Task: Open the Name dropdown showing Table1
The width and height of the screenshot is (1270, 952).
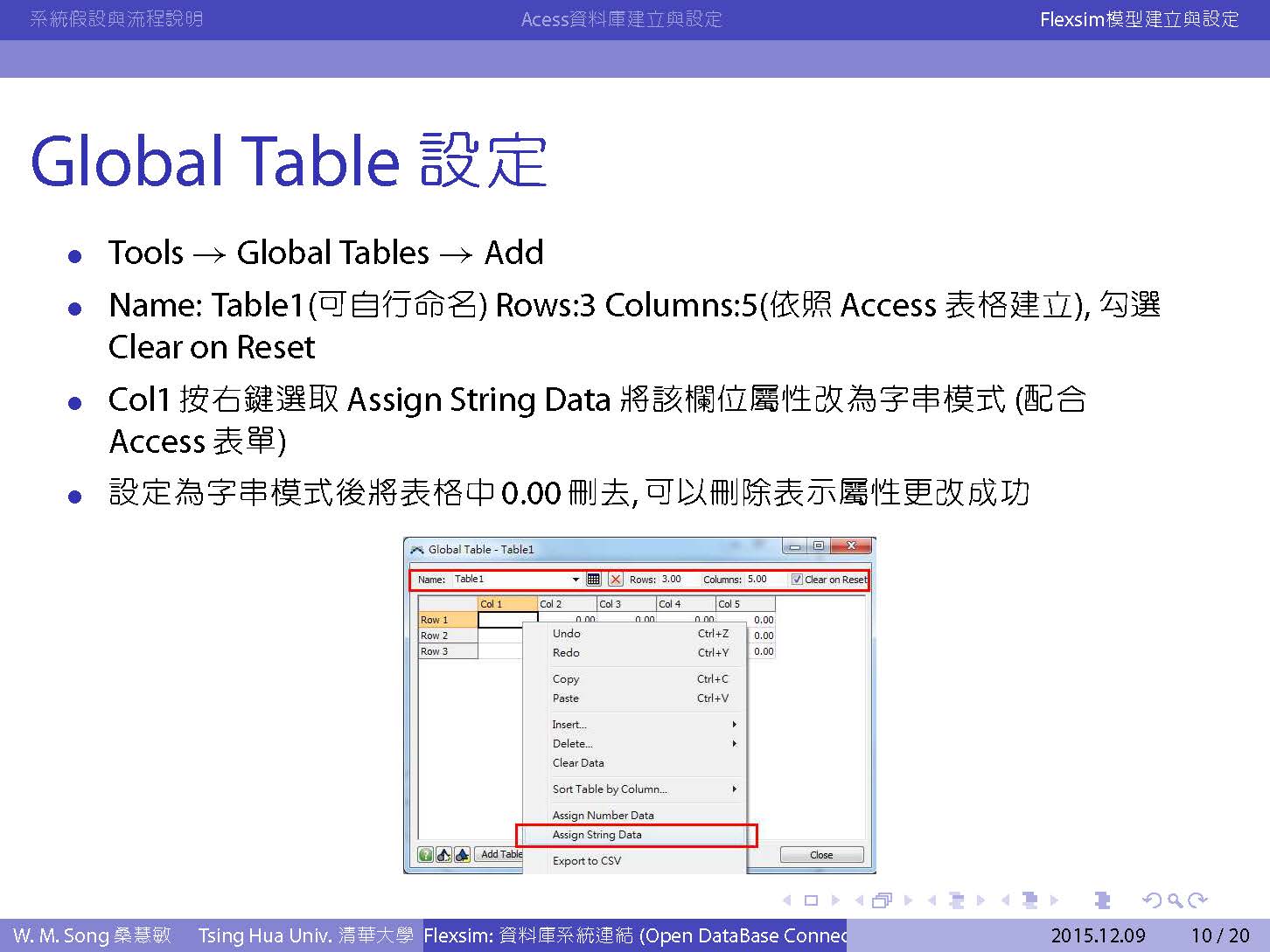Action: click(x=576, y=580)
